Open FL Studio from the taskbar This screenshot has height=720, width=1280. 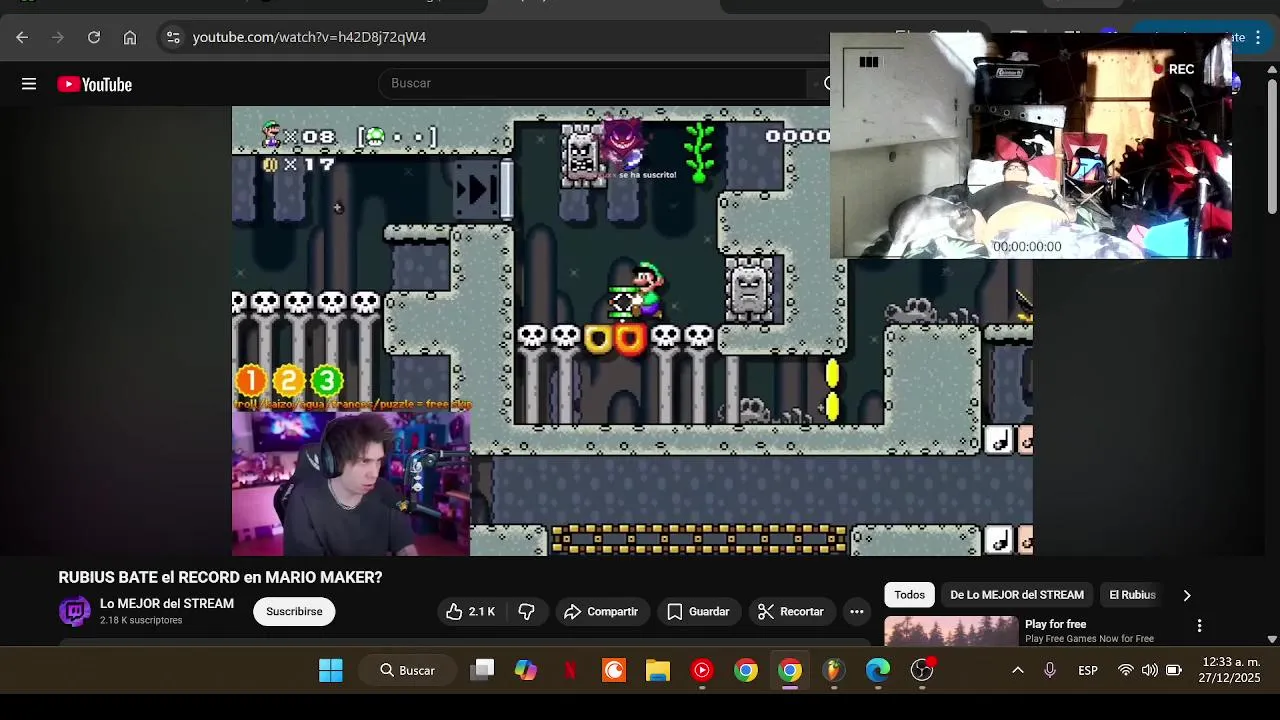point(834,670)
